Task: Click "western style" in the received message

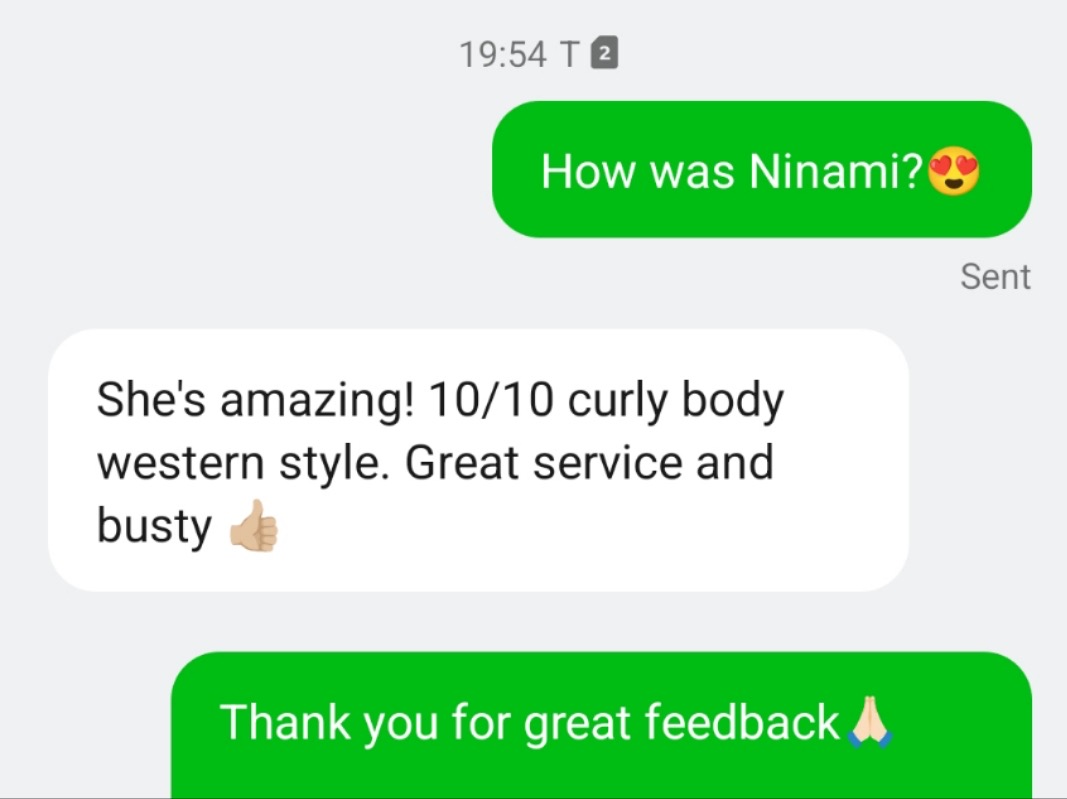Action: click(238, 464)
